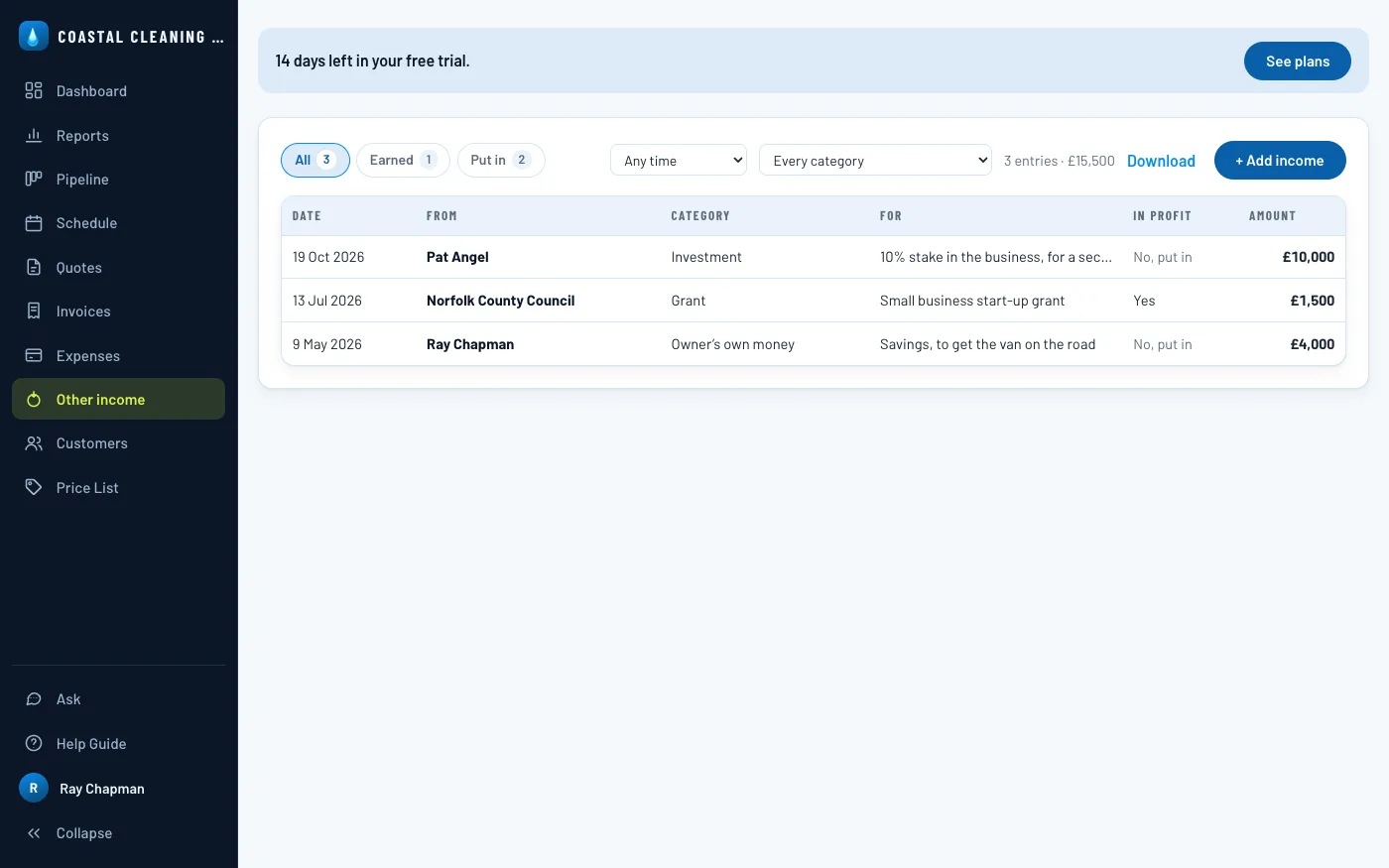The image size is (1389, 868).
Task: Click the Grant category cell
Action: click(689, 301)
